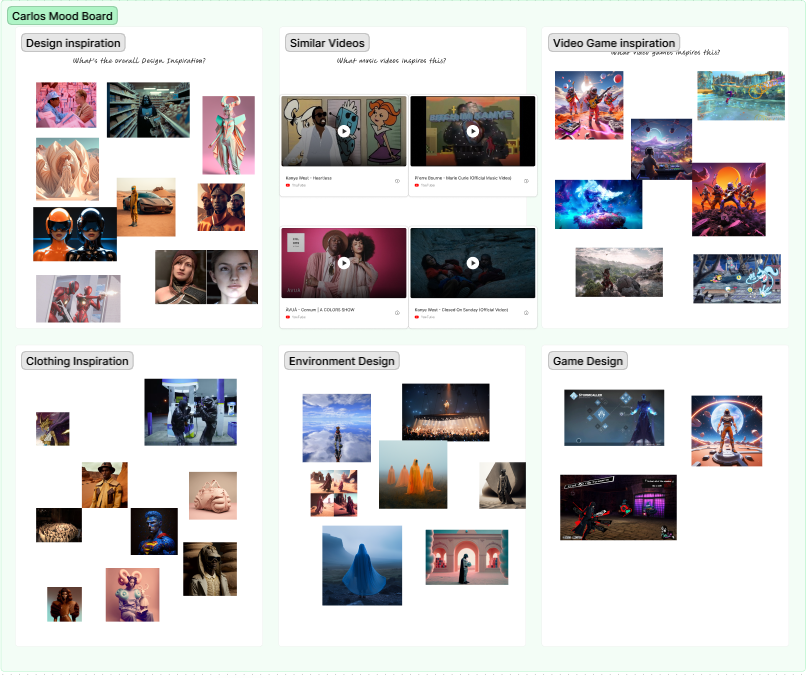Select the Video Game inspiration section label
Screen dimensions: 809x678
pos(614,43)
